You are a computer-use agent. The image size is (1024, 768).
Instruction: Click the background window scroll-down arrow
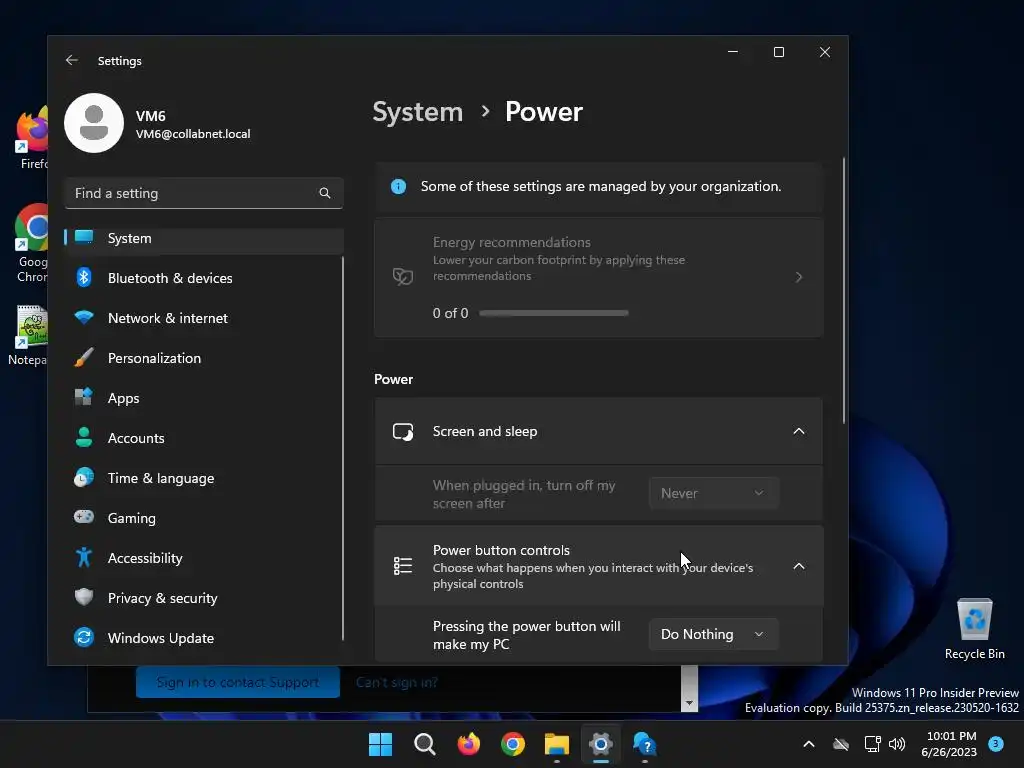click(x=689, y=704)
